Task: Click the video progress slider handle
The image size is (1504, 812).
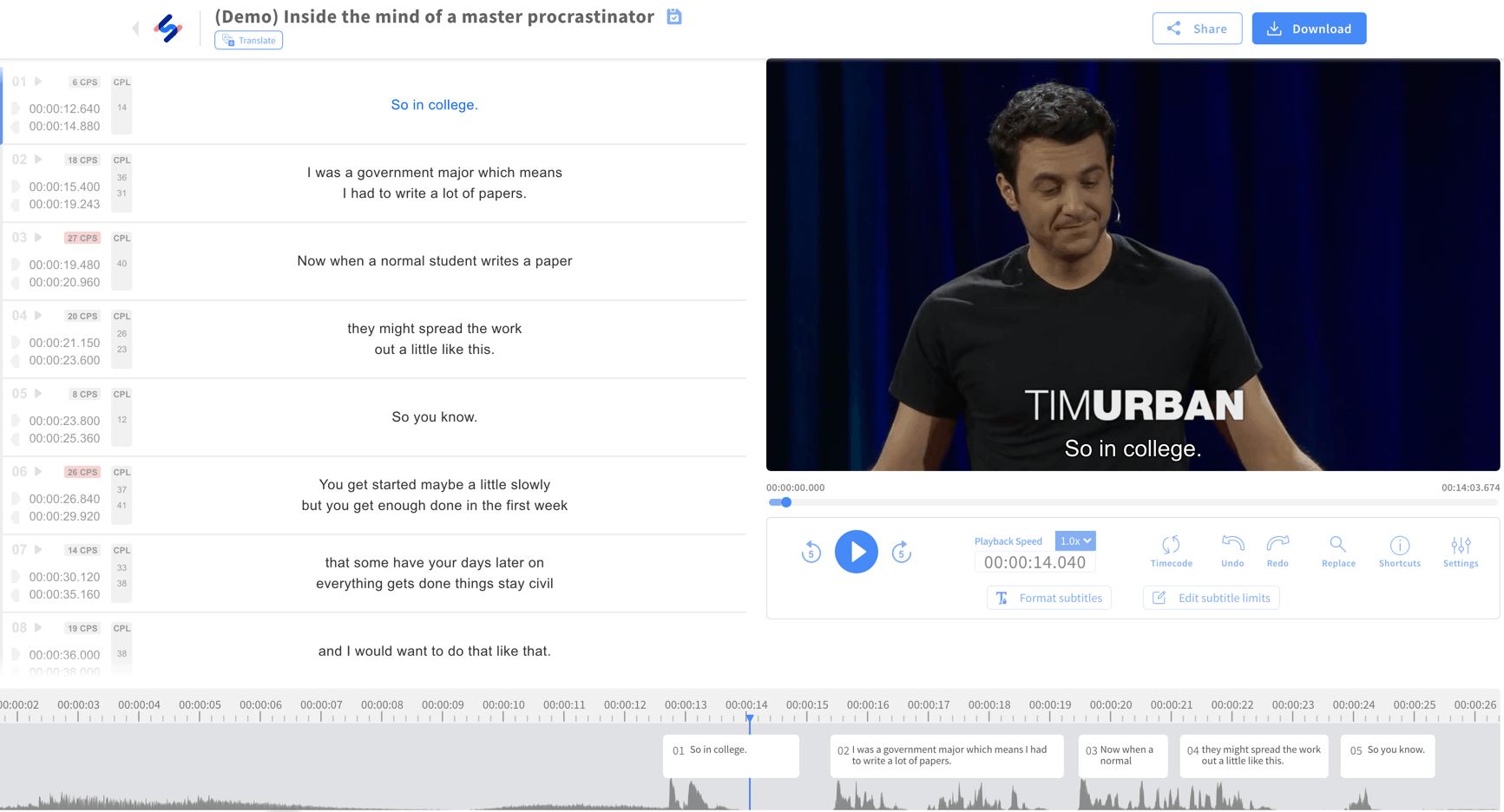Action: (786, 502)
